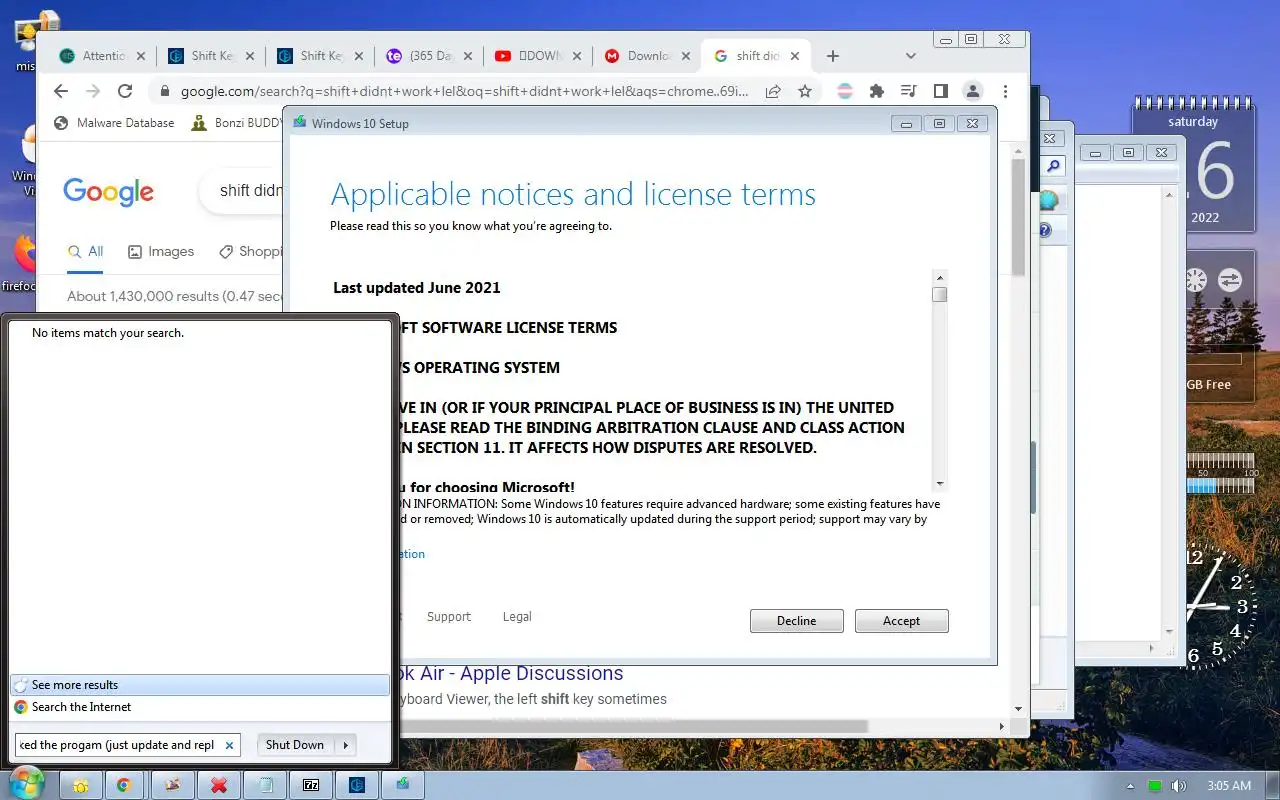Click the license text scrollbar thumb

pyautogui.click(x=939, y=294)
